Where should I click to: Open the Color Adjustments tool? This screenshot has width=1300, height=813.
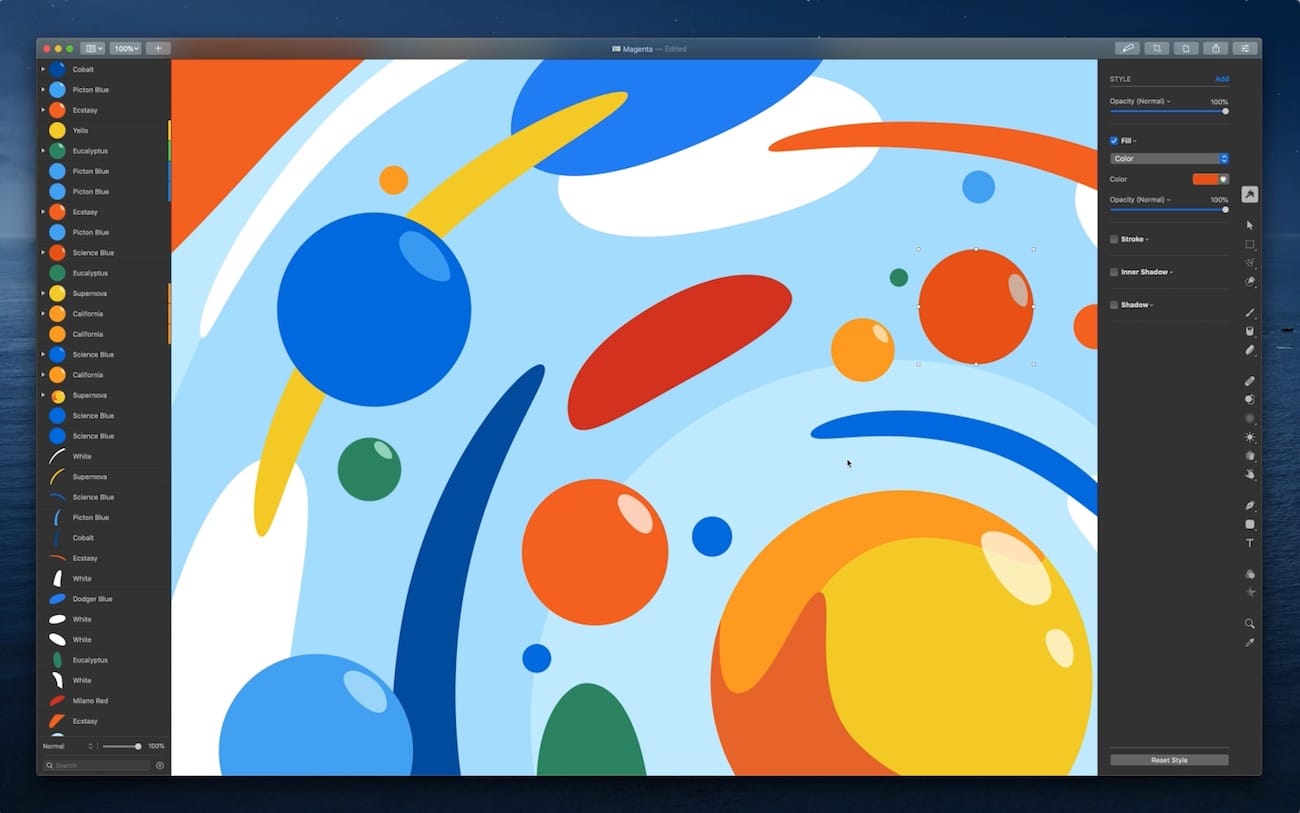(x=1249, y=574)
